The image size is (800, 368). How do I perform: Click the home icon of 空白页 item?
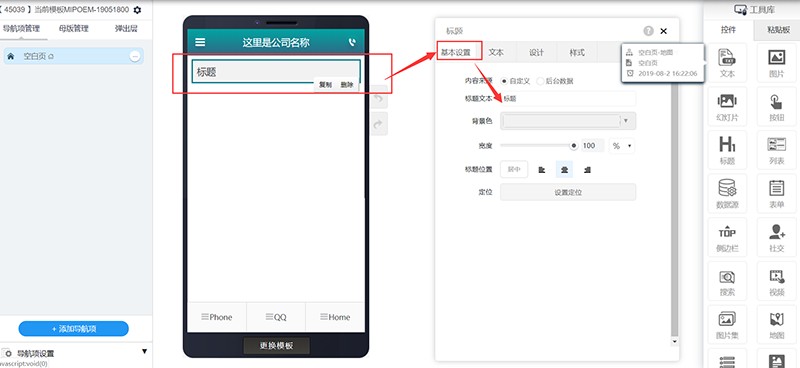coord(11,56)
